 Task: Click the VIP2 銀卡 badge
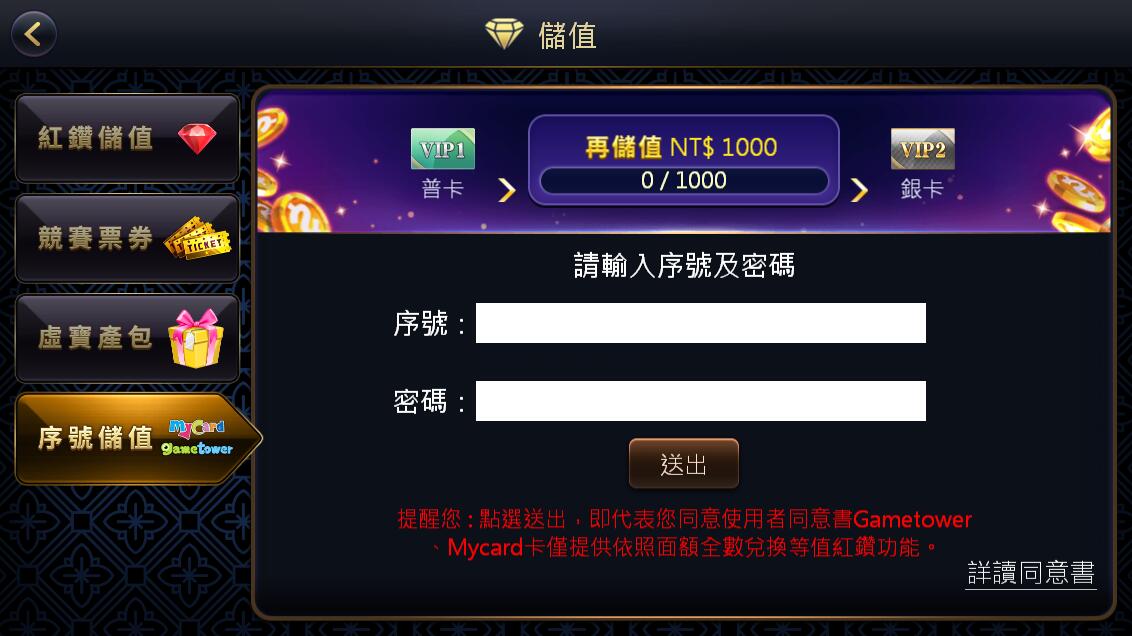tap(923, 164)
